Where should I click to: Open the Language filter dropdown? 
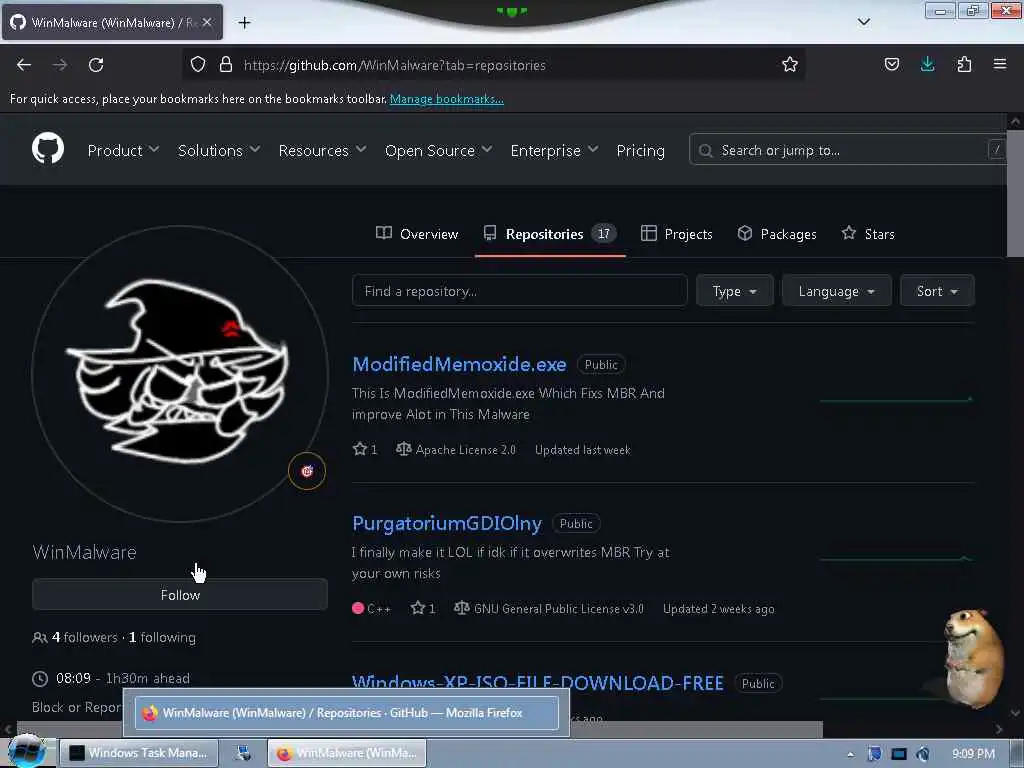pyautogui.click(x=836, y=291)
